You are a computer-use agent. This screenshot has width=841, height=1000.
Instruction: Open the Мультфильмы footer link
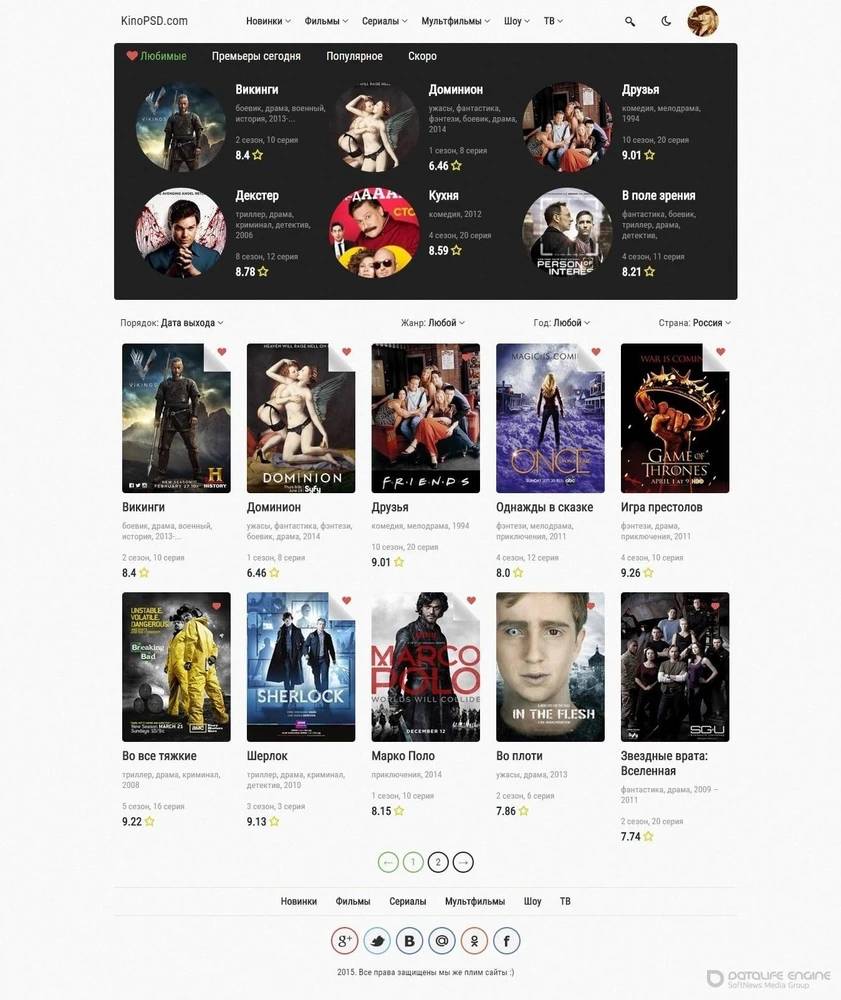475,901
